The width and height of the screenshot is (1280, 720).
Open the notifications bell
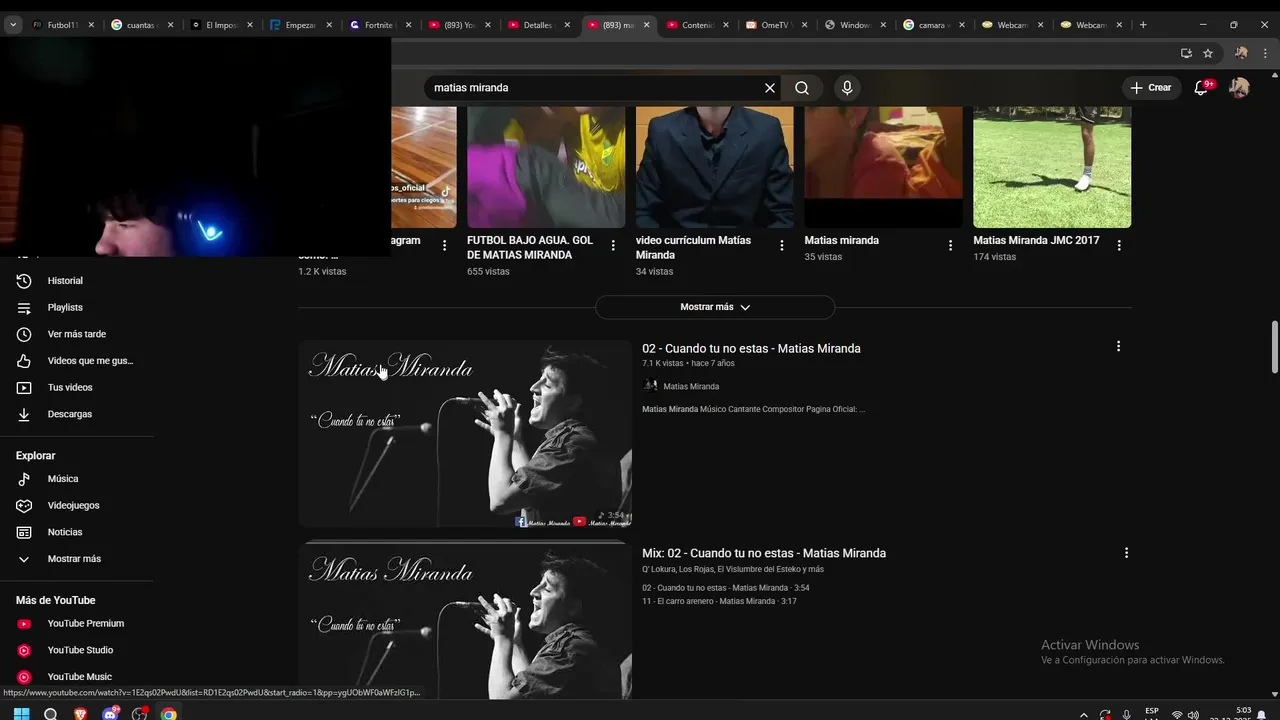click(1201, 88)
